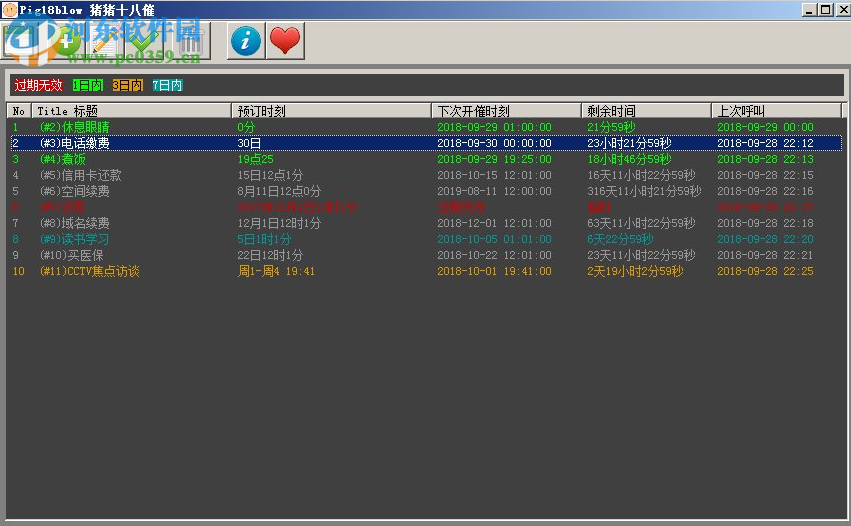Select the (#9)读书学习 reminder row
Image resolution: width=851 pixels, height=526 pixels.
point(426,239)
